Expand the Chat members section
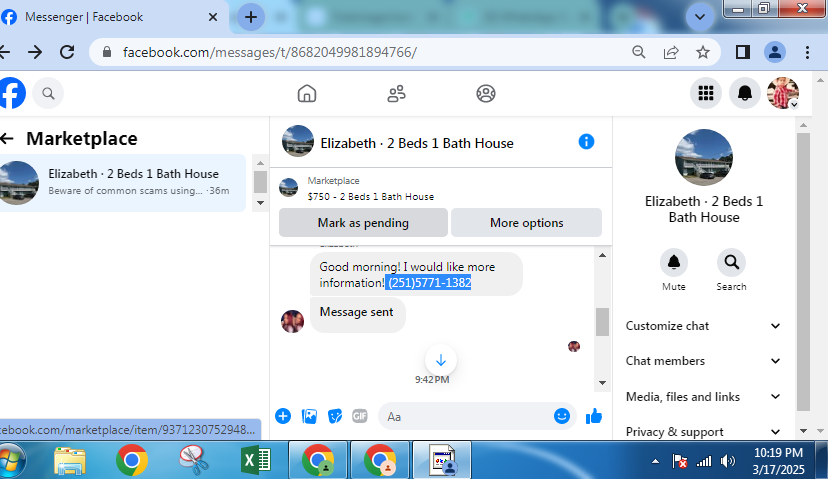 pos(703,361)
